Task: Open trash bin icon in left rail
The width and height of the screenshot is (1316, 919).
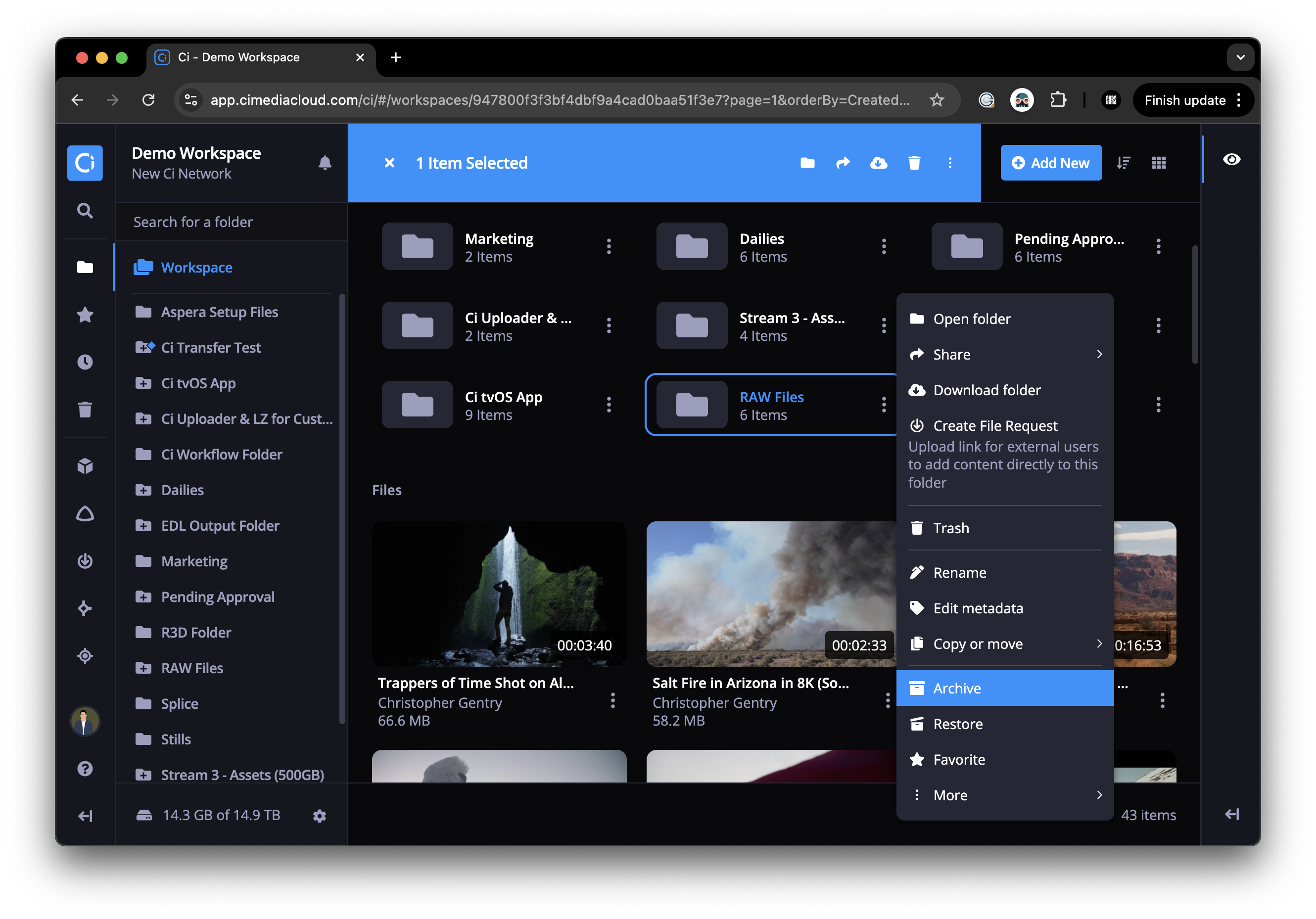Action: coord(85,409)
